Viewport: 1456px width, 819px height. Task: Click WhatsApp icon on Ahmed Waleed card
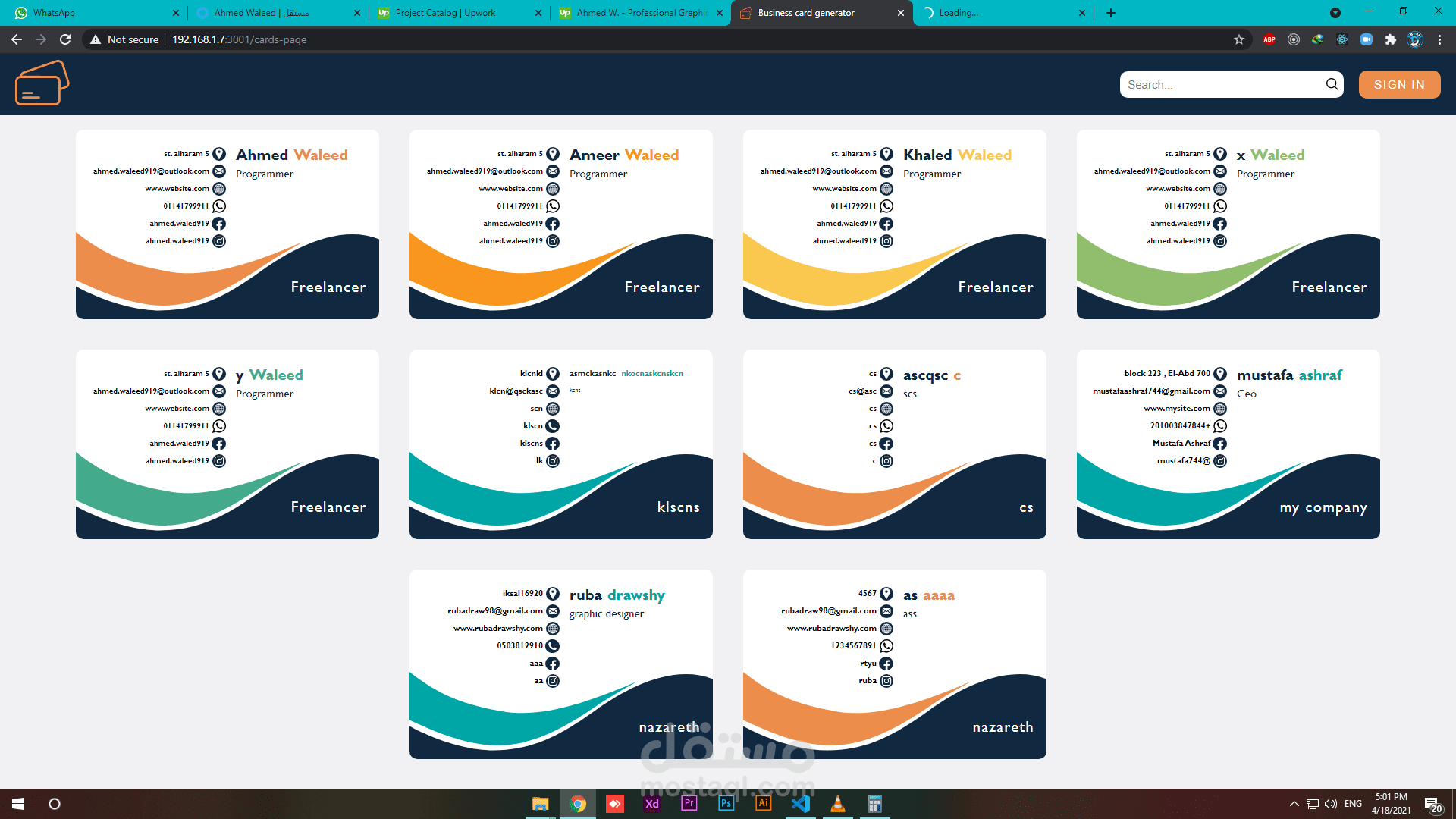tap(219, 206)
